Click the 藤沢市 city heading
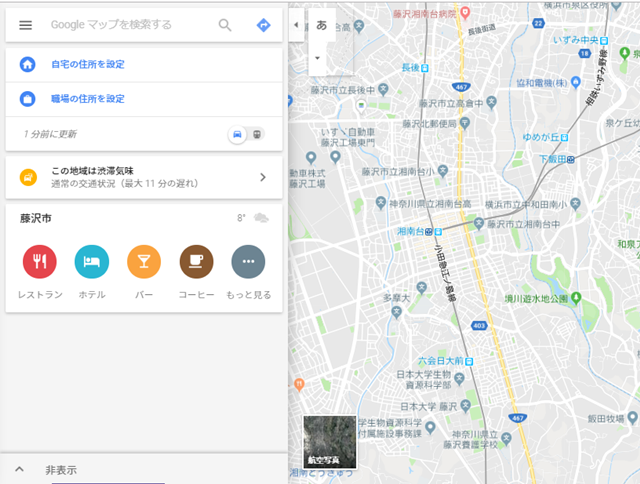 pyautogui.click(x=36, y=218)
